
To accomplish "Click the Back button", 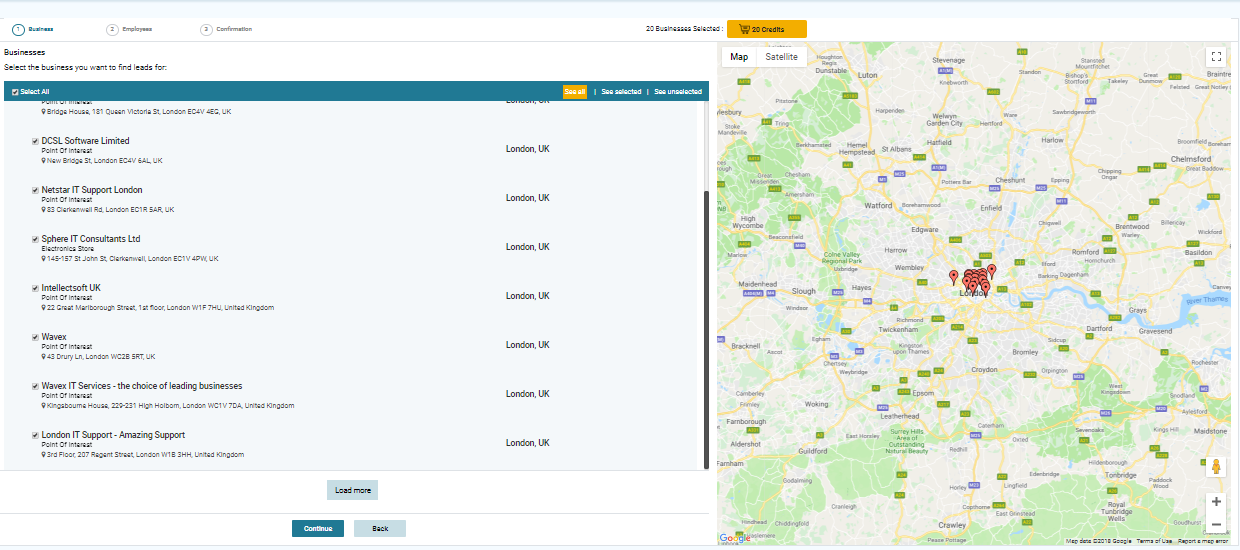I will (380, 528).
